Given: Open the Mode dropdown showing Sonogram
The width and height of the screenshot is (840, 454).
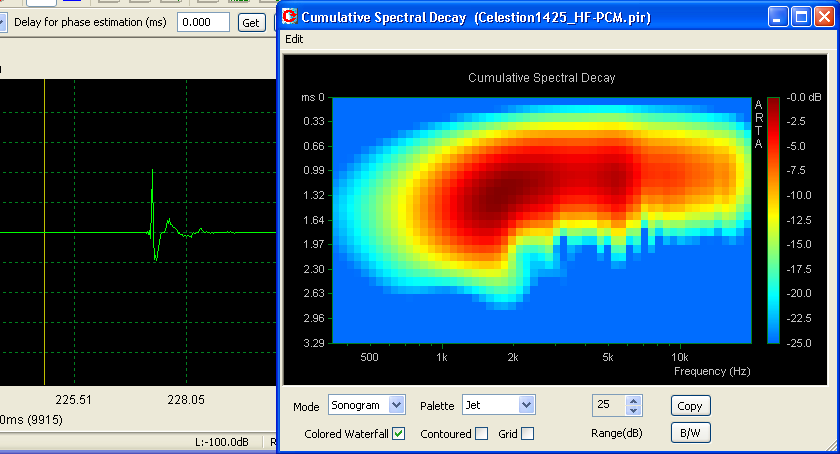Looking at the screenshot, I should click(x=396, y=405).
